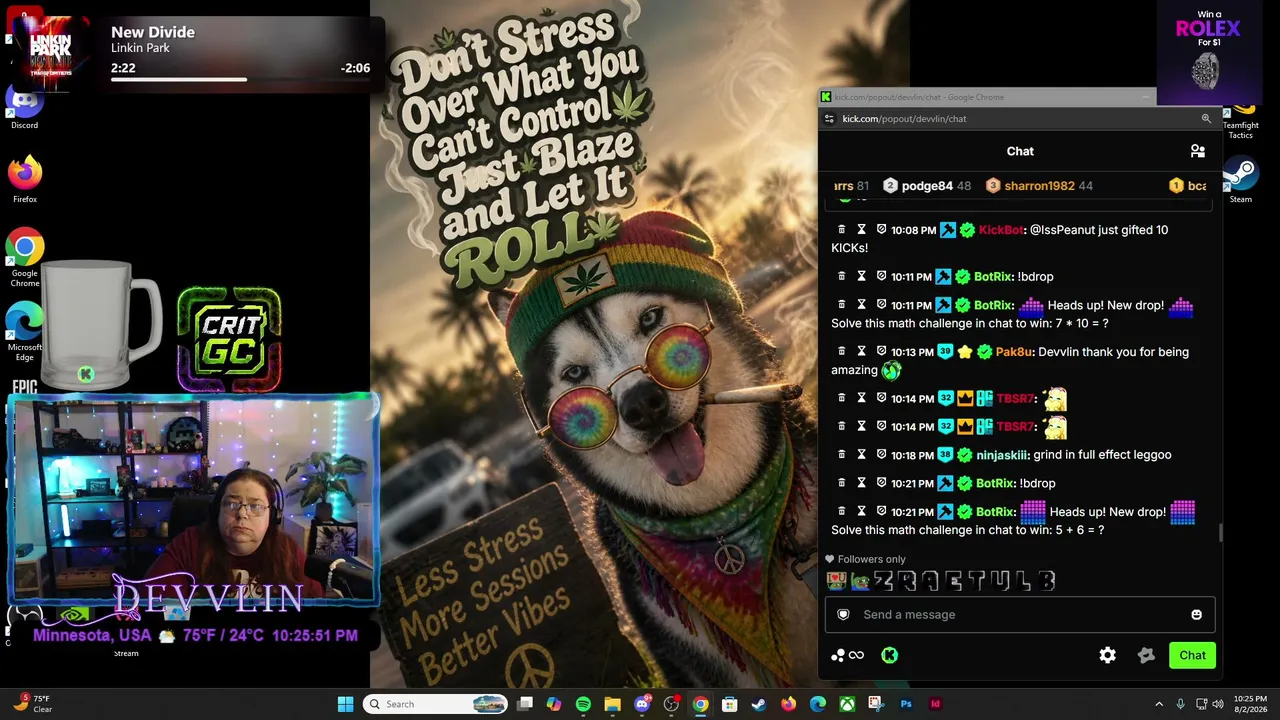
Task: Ban KickBot via the shield icon
Action: click(881, 229)
